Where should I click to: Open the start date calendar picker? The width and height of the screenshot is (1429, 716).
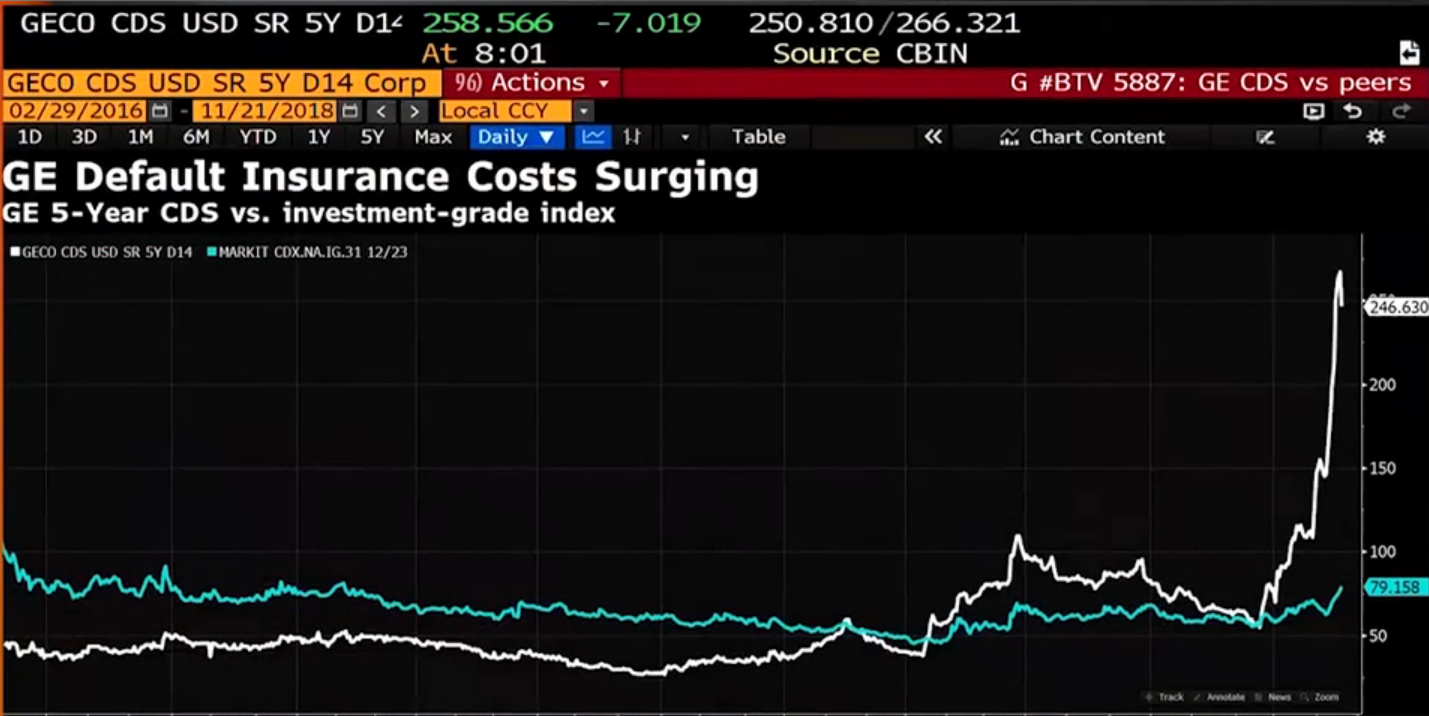(160, 111)
